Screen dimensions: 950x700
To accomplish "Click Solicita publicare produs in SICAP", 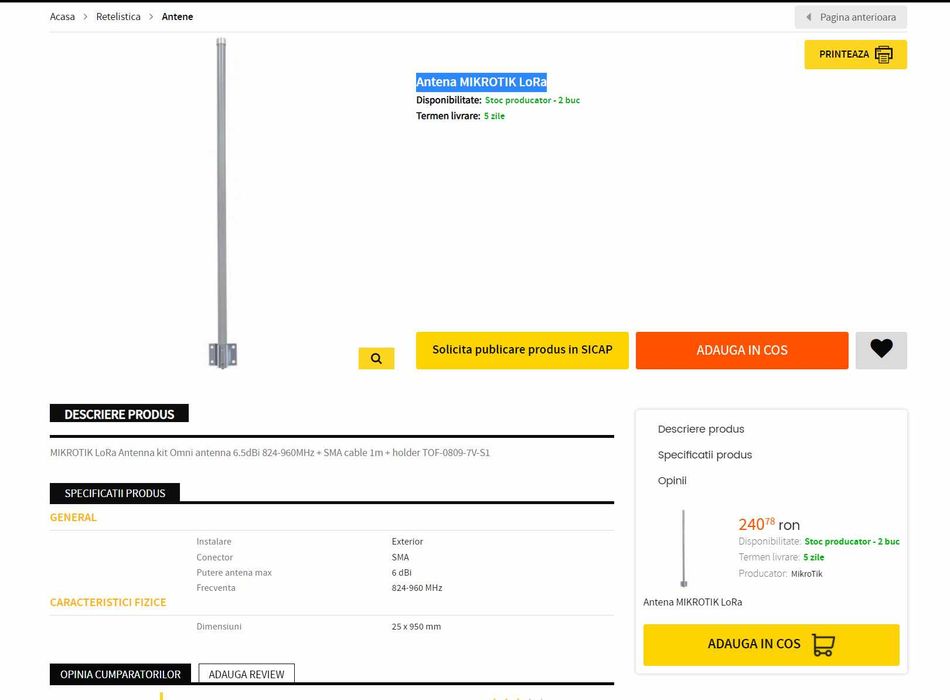I will click(x=522, y=350).
